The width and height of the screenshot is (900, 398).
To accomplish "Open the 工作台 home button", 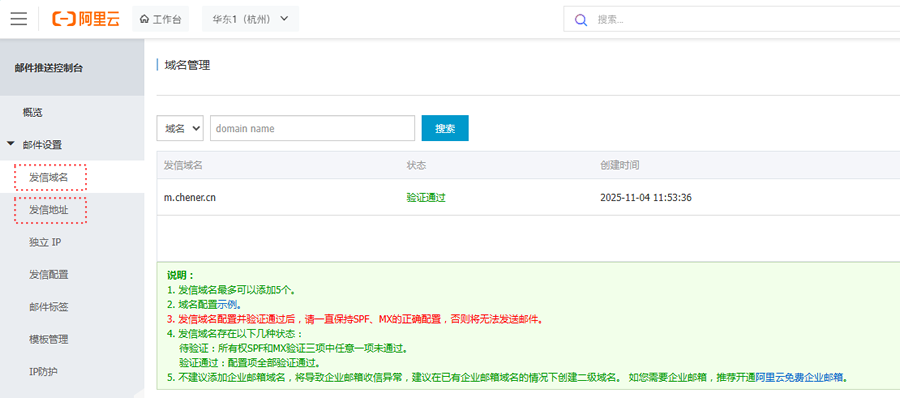I will click(x=160, y=19).
